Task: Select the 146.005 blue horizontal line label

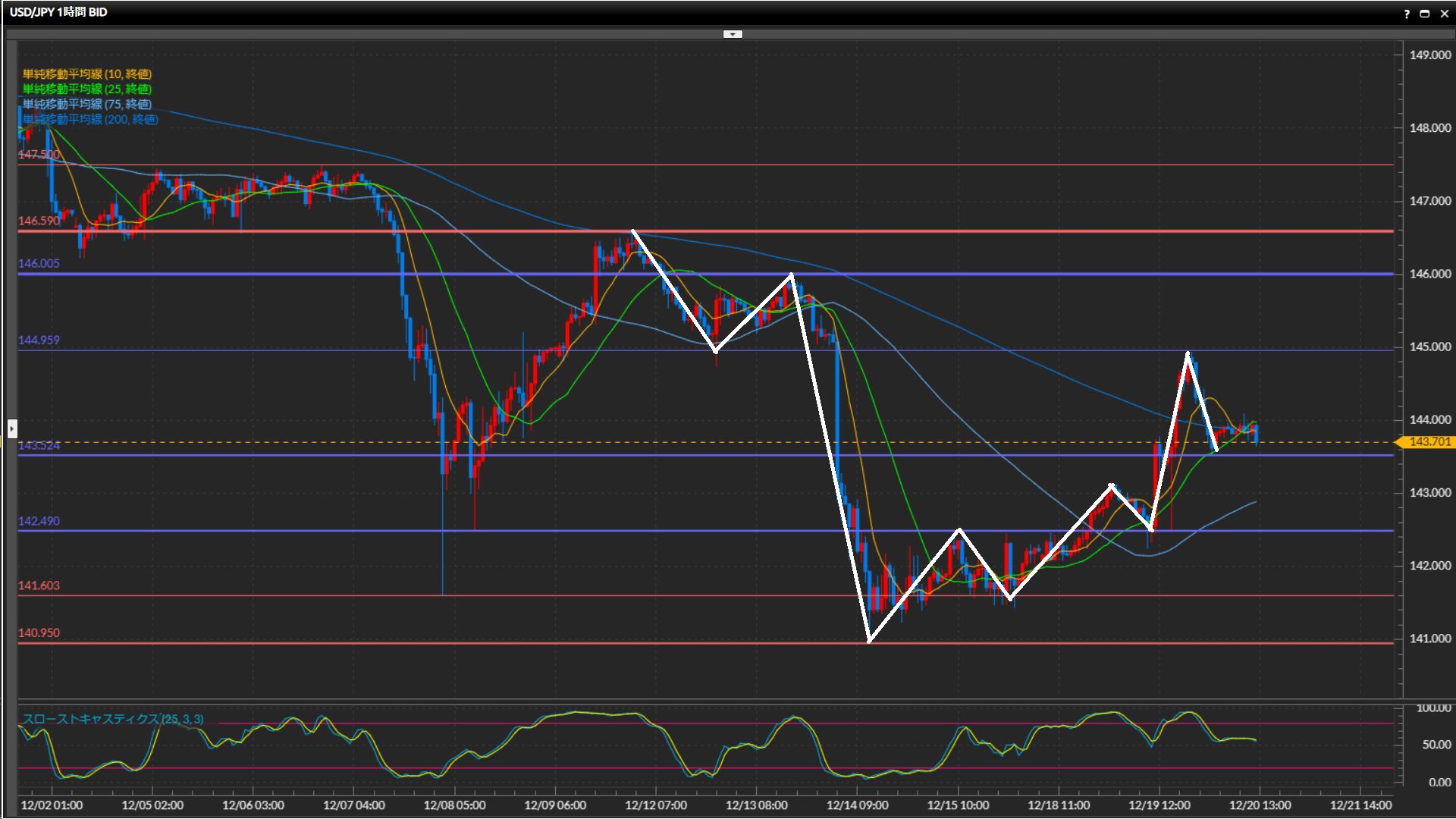Action: click(39, 263)
